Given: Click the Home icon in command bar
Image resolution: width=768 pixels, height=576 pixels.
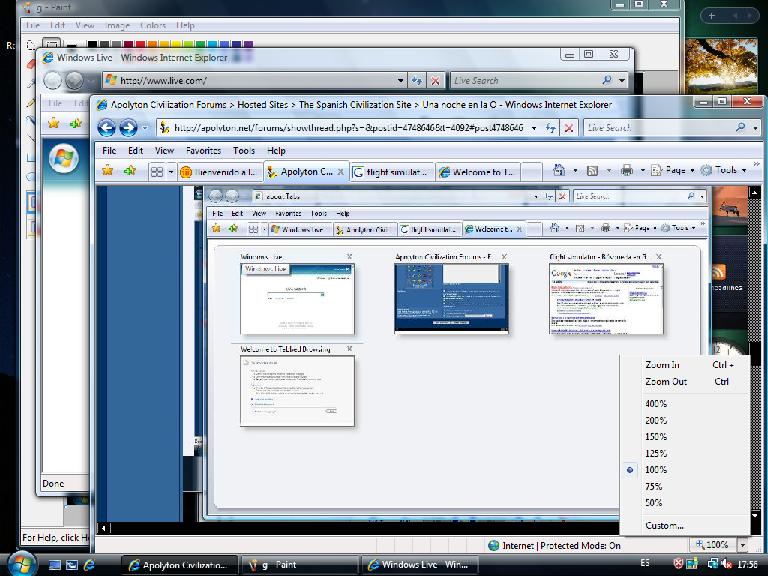Looking at the screenshot, I should (x=560, y=171).
